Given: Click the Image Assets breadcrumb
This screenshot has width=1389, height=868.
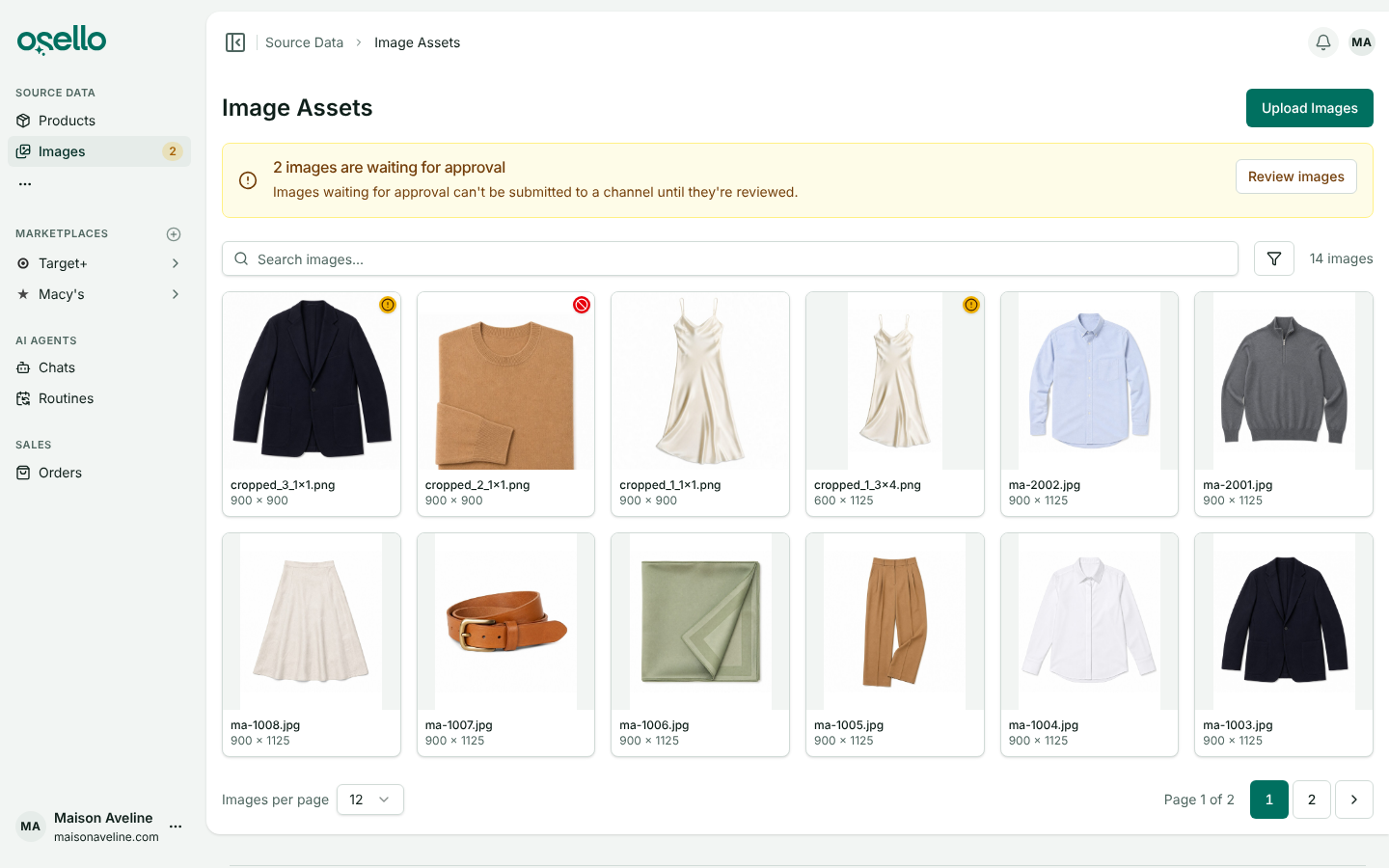Looking at the screenshot, I should [417, 42].
